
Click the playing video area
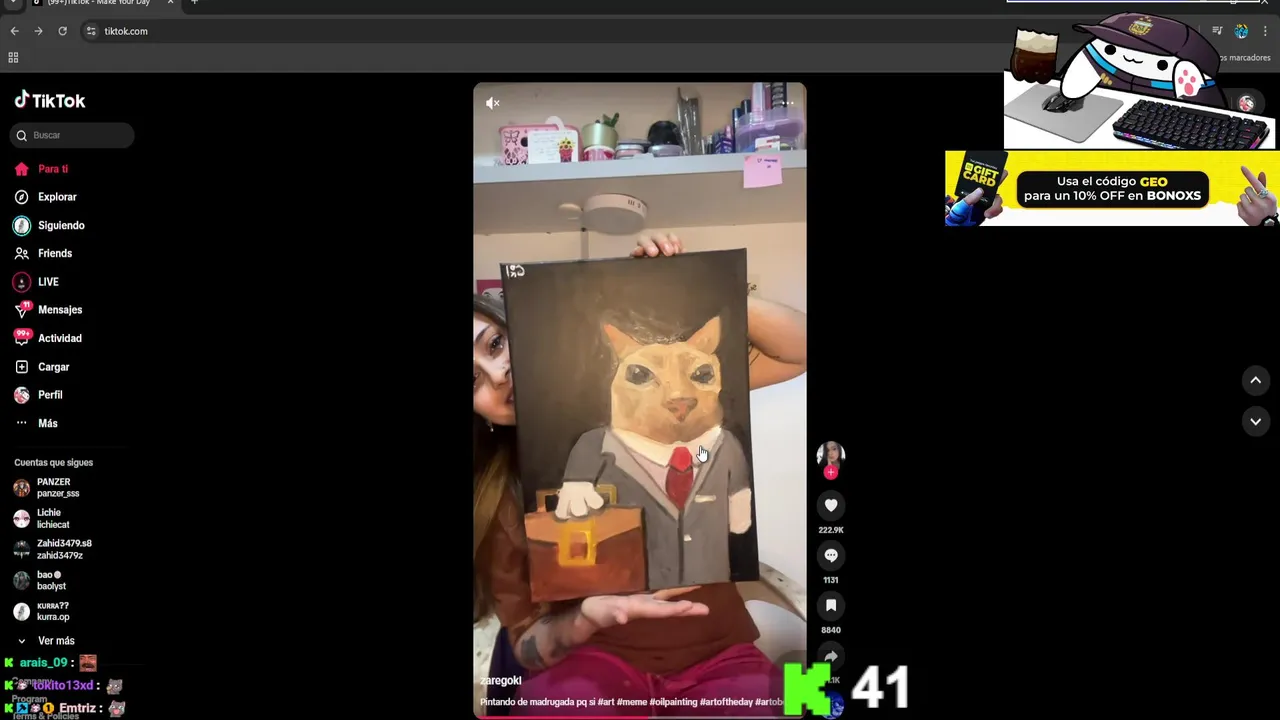640,400
